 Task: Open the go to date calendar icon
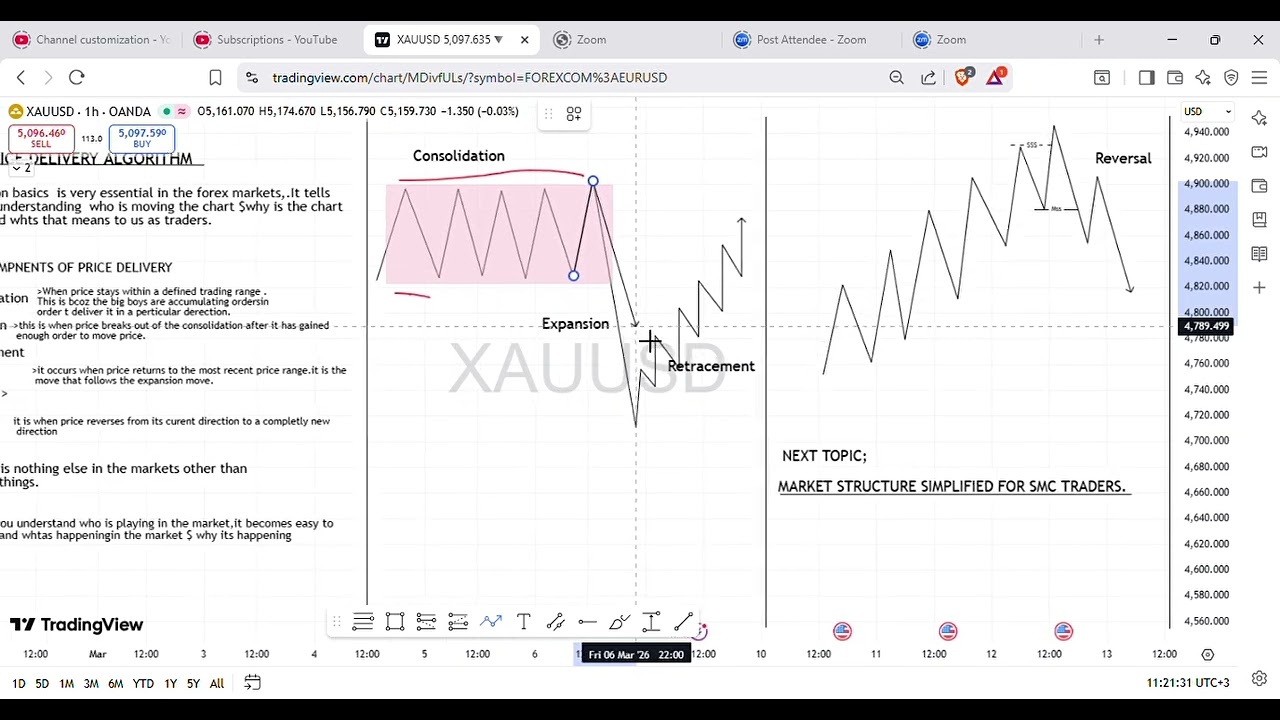pyautogui.click(x=252, y=683)
